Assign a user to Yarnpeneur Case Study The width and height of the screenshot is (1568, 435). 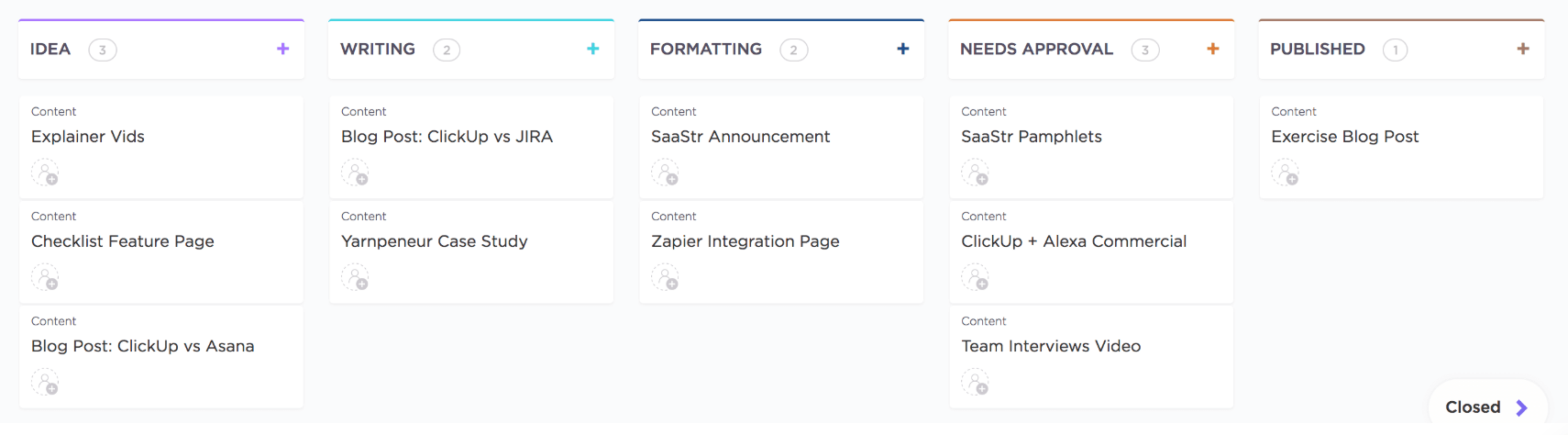pyautogui.click(x=355, y=277)
